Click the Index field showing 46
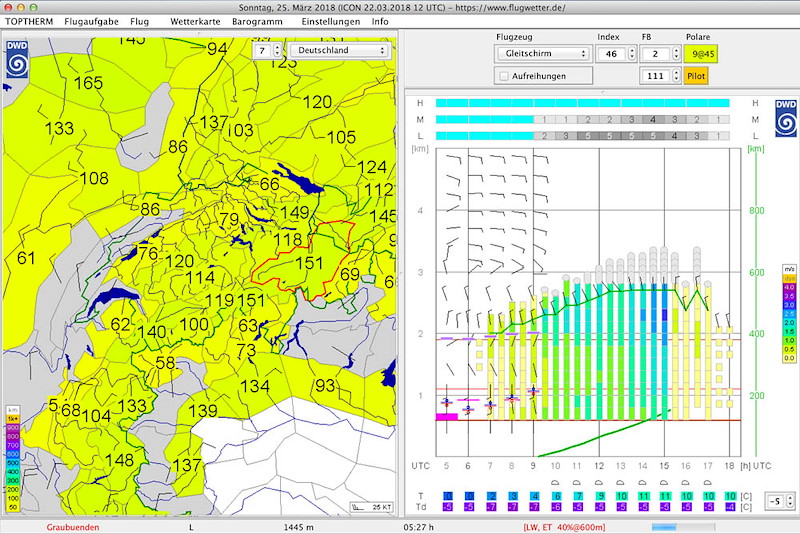This screenshot has height=534, width=800. point(612,54)
